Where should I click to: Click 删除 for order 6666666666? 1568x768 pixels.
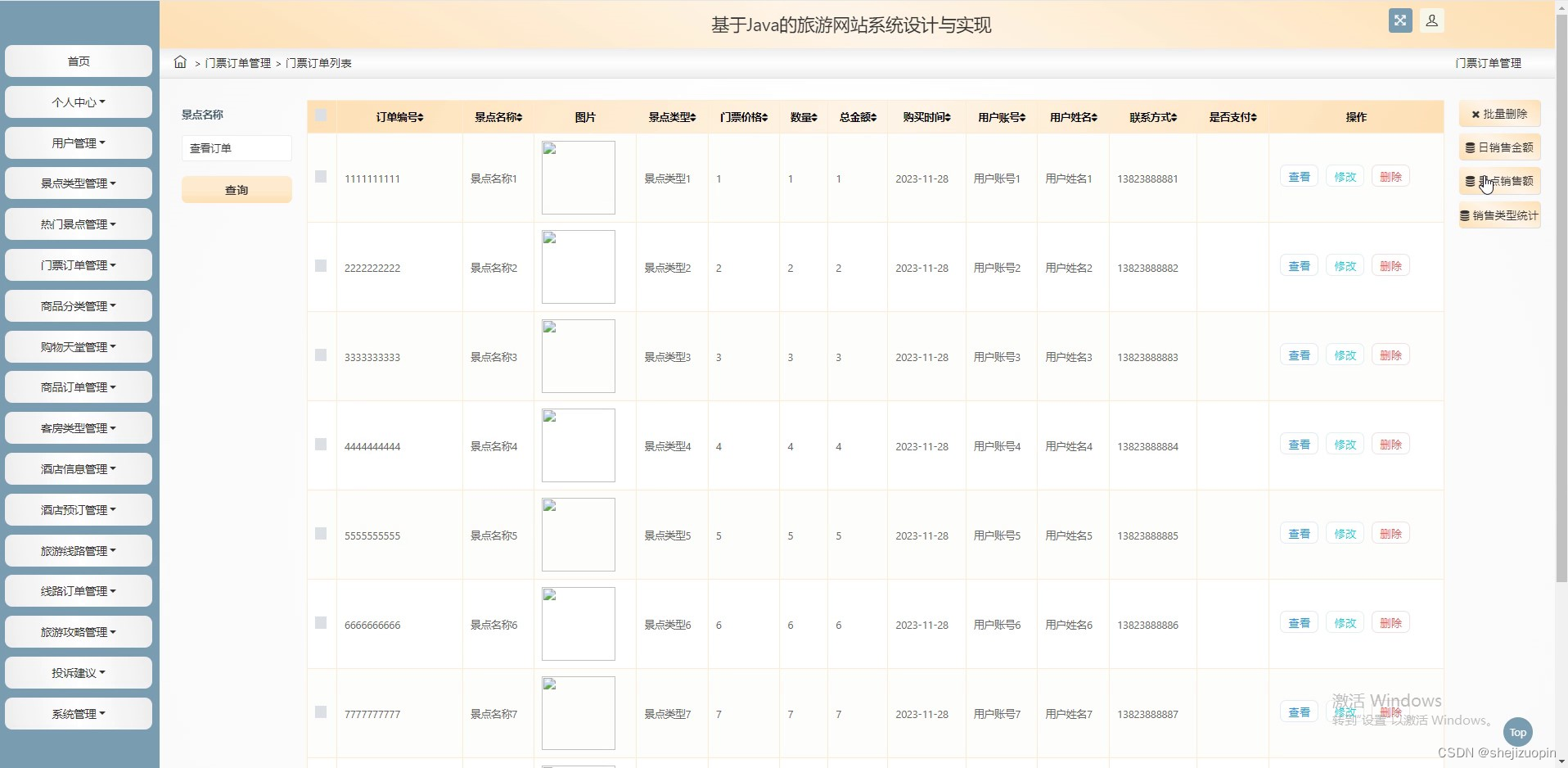click(x=1390, y=623)
